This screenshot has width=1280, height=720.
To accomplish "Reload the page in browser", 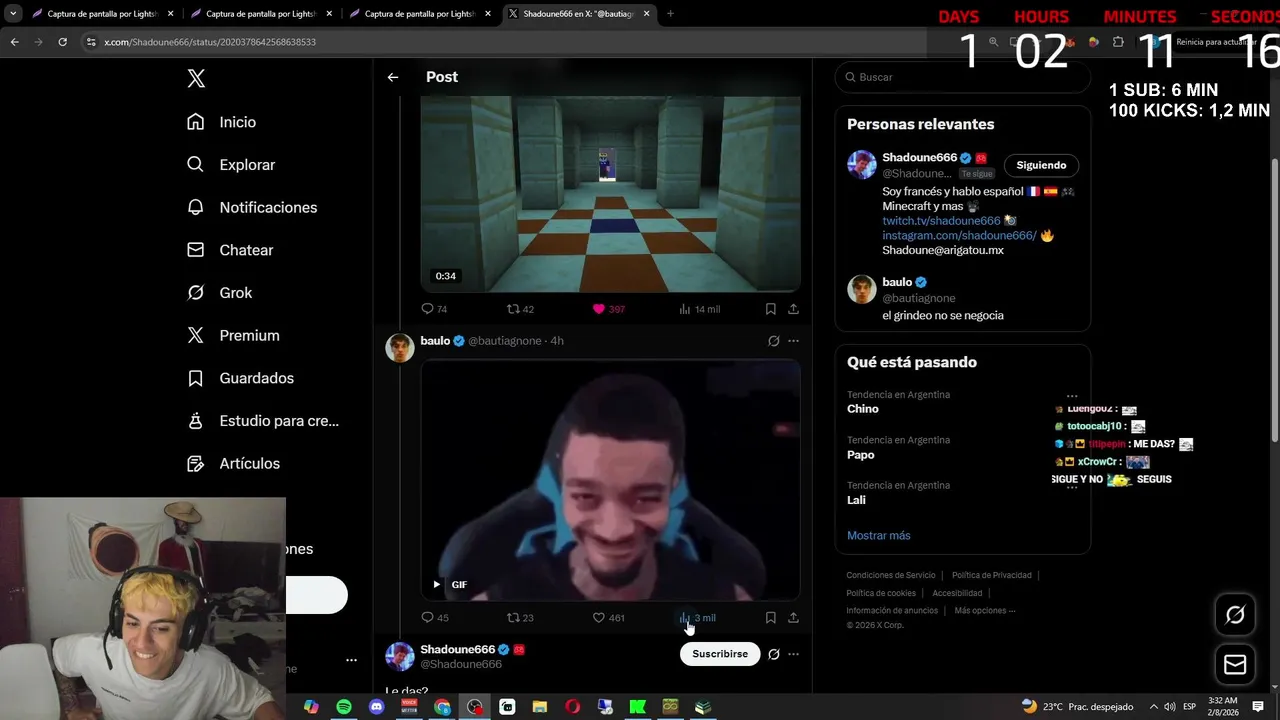I will tap(62, 42).
